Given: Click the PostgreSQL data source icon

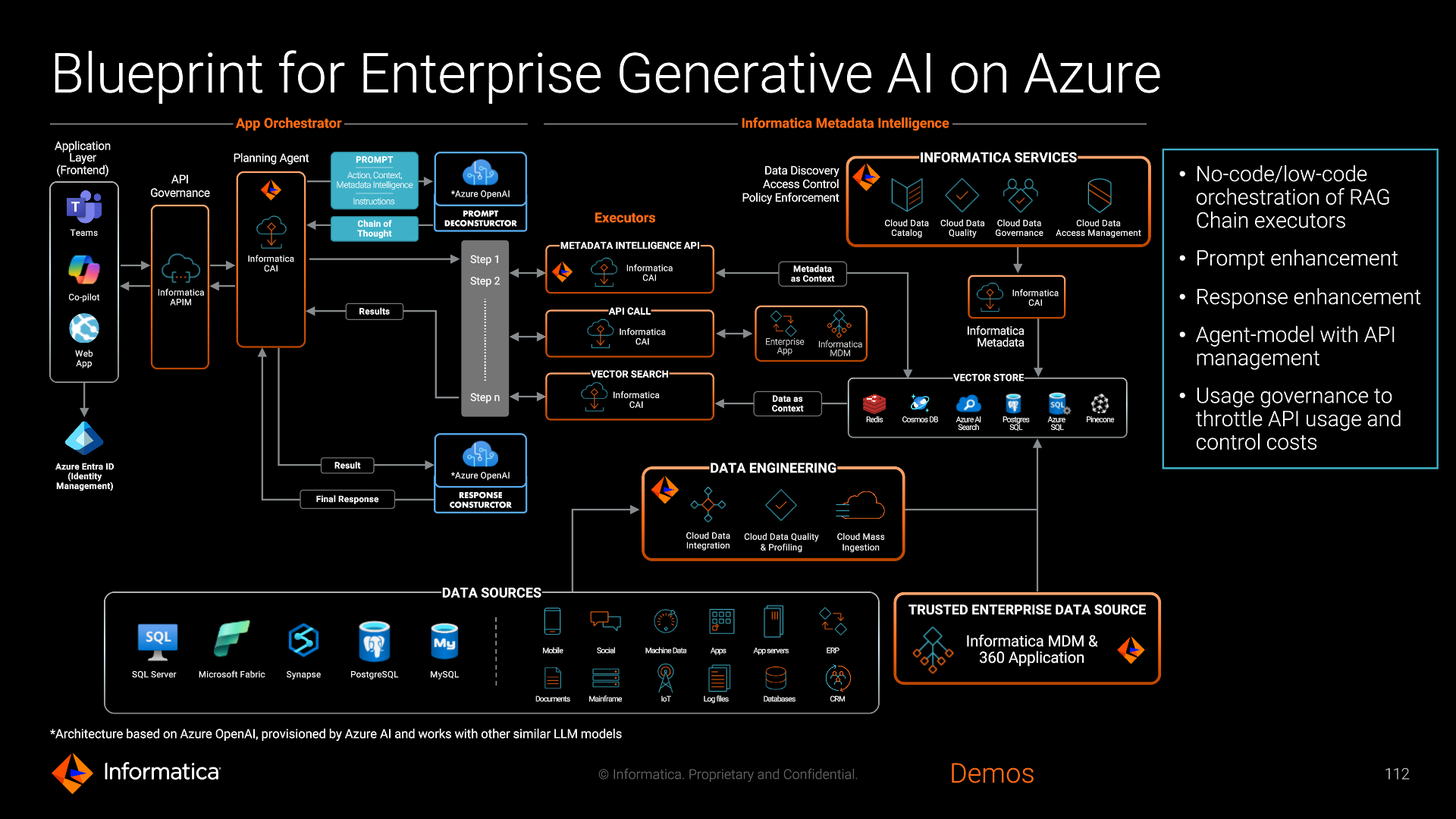Looking at the screenshot, I should tap(374, 642).
